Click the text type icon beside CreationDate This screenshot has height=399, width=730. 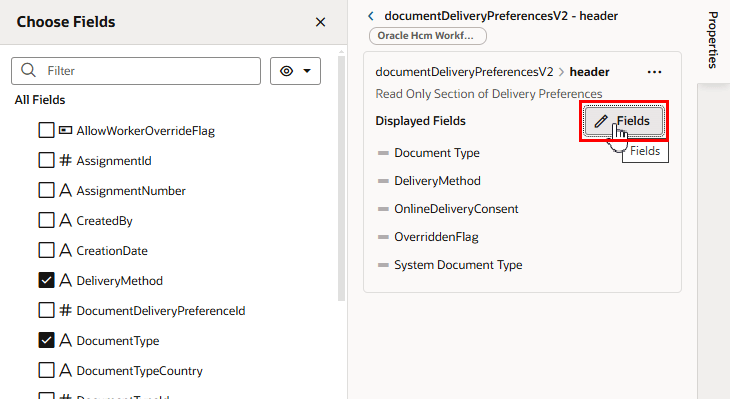[x=66, y=250]
